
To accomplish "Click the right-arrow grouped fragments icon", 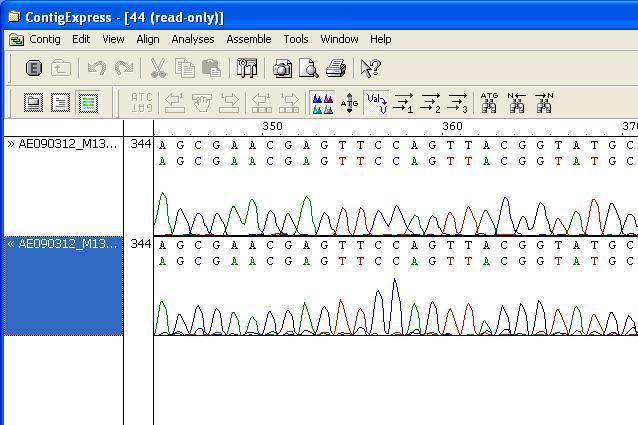I will [x=289, y=102].
